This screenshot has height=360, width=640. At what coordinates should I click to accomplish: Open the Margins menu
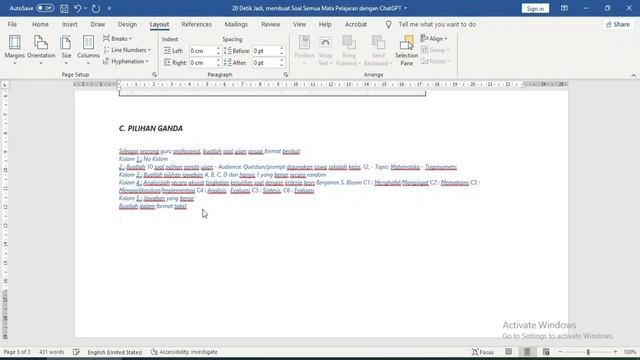(x=15, y=50)
